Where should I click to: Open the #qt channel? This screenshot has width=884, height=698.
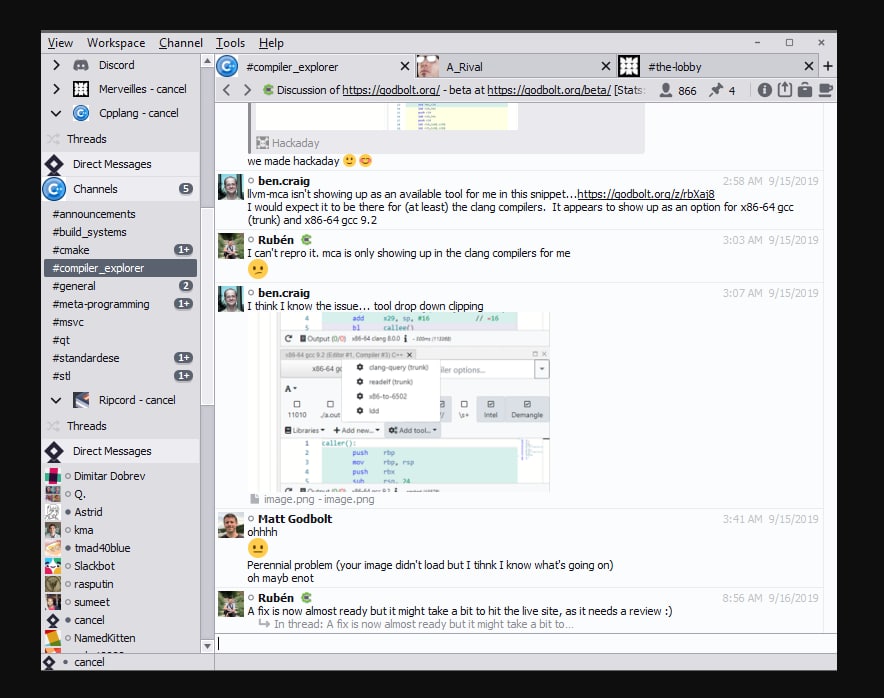[x=120, y=340]
